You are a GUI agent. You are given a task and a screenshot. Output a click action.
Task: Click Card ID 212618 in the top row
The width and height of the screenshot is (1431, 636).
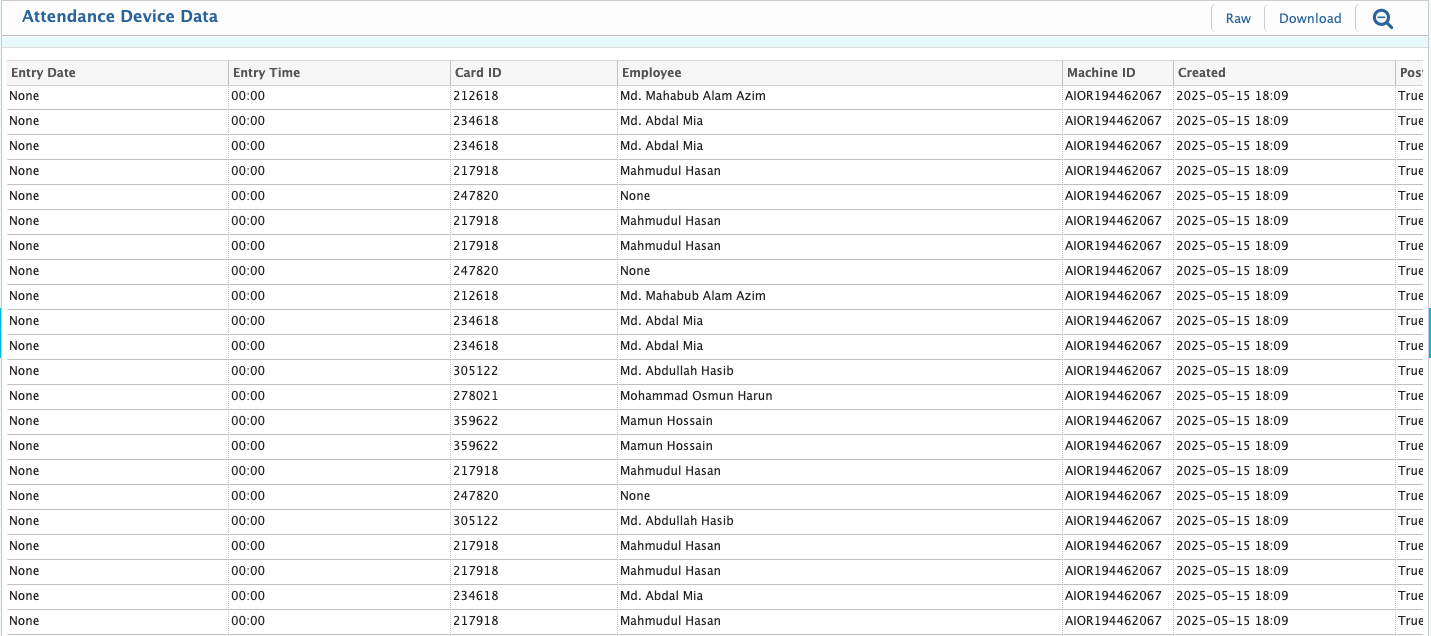[476, 96]
